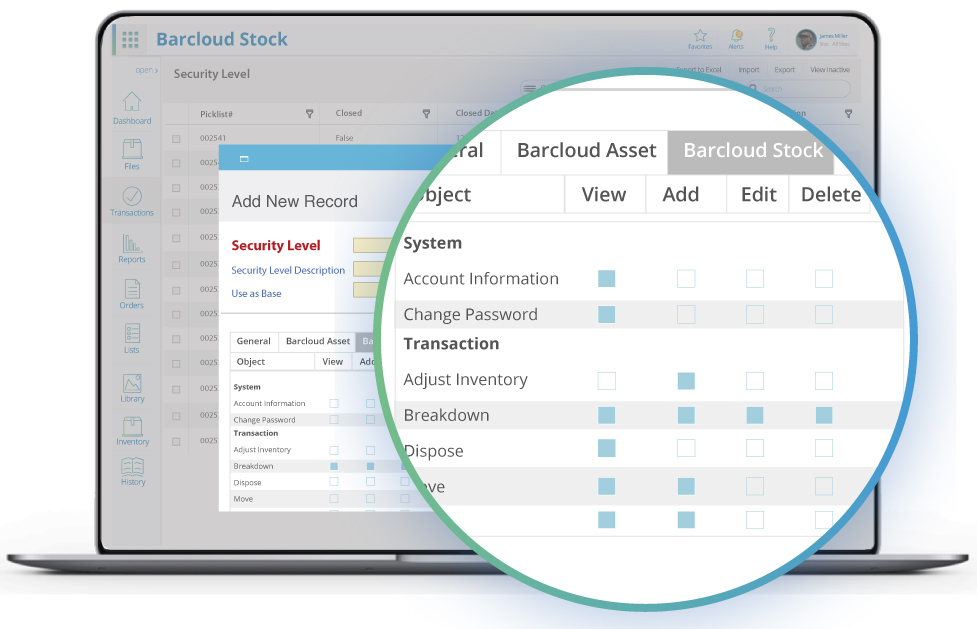Open the filter on the rightmost table column
The height and width of the screenshot is (629, 977).
point(848,114)
